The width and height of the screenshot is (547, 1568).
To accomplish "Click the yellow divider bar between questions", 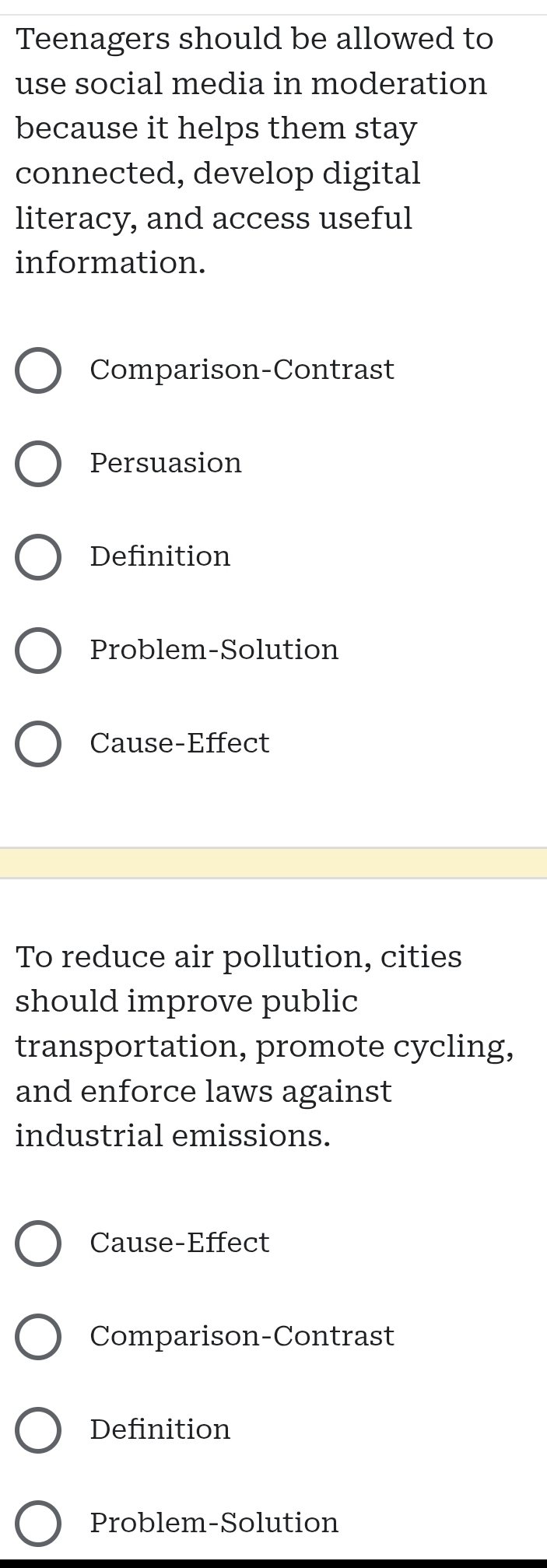I will click(x=273, y=863).
